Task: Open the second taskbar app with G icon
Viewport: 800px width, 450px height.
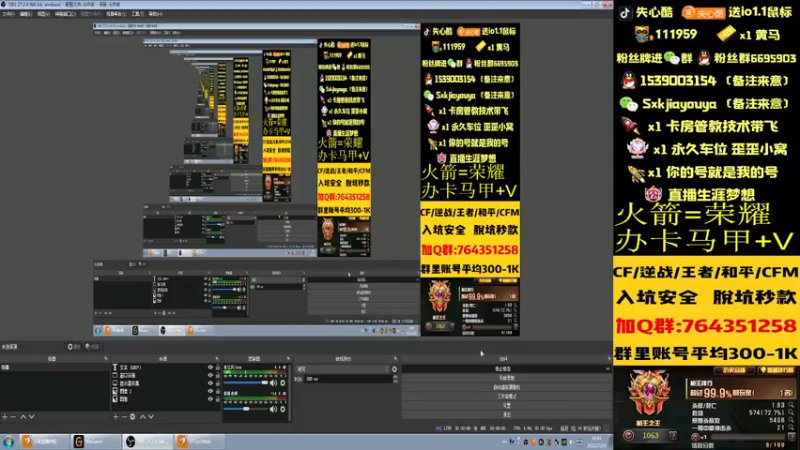Action: pyautogui.click(x=95, y=442)
